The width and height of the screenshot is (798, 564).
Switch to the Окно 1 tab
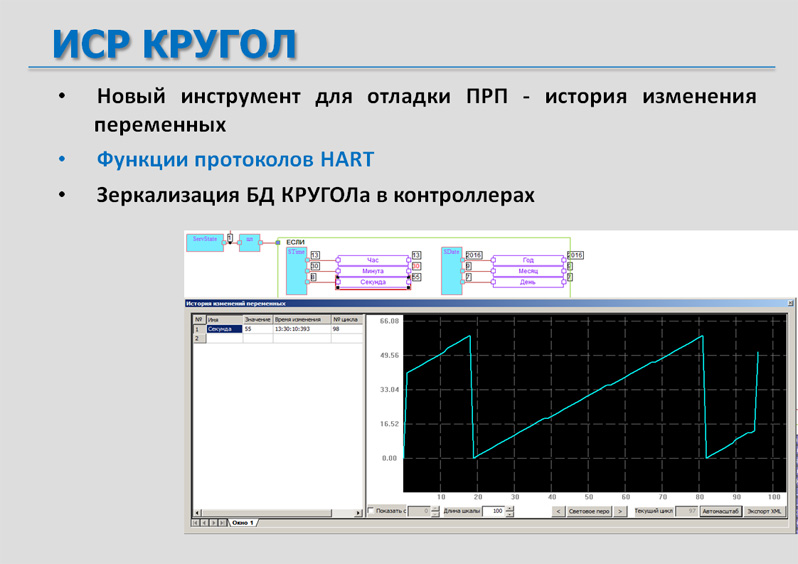click(x=243, y=523)
